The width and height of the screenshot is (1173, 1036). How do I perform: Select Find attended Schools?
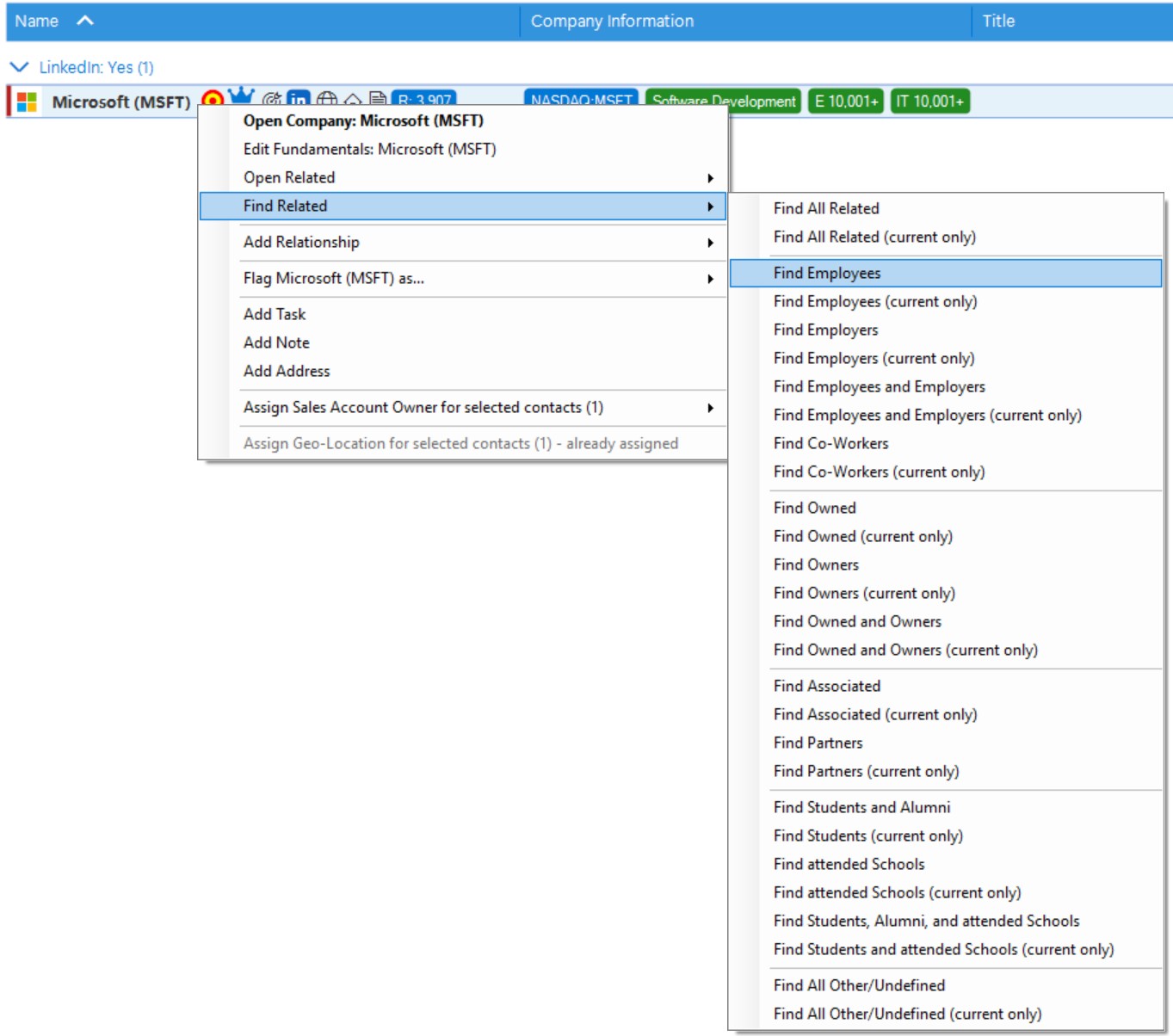click(946, 864)
